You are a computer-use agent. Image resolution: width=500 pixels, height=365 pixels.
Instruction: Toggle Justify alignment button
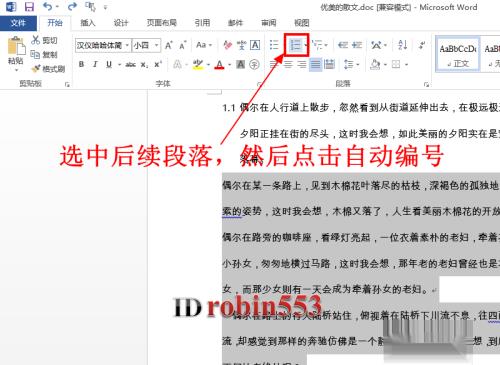click(x=315, y=64)
